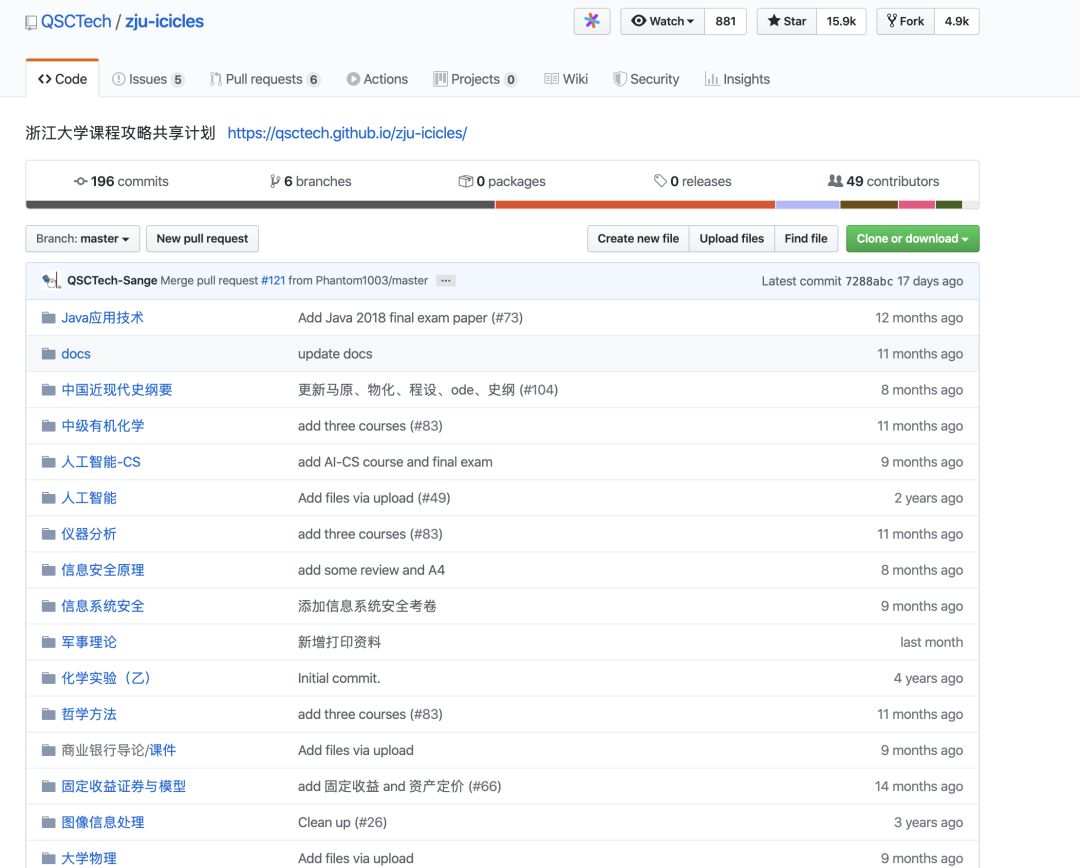Open commit 'add AI-CS course and final exam'
Screen dimensions: 1080x868
tap(395, 462)
